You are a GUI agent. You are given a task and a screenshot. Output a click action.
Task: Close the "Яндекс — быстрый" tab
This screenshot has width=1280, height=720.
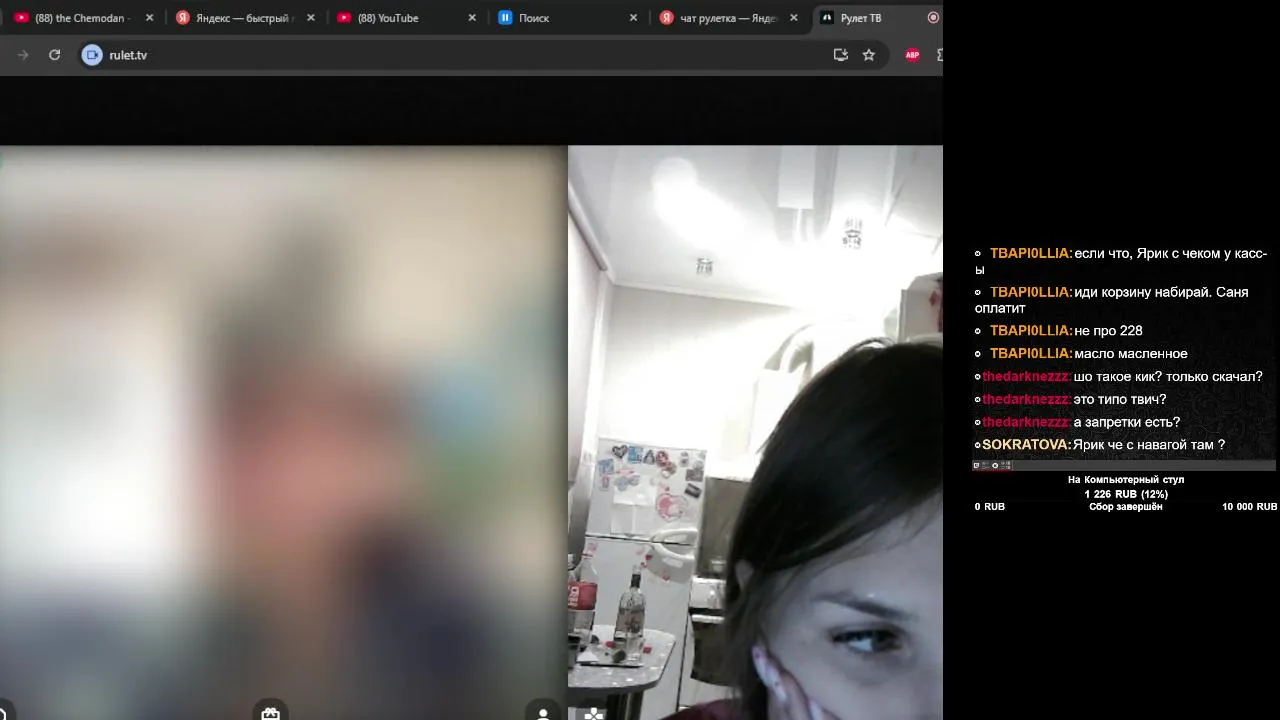pos(311,18)
